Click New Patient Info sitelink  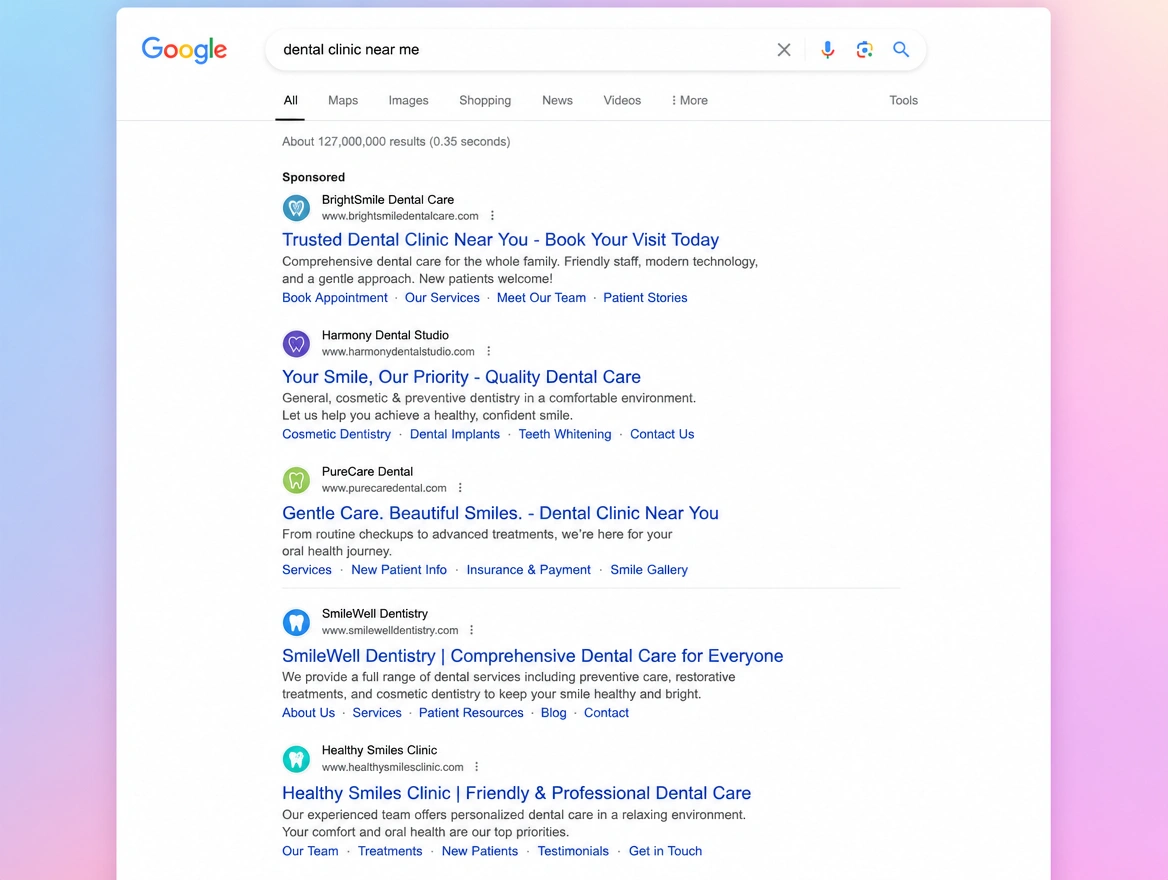pyautogui.click(x=399, y=570)
